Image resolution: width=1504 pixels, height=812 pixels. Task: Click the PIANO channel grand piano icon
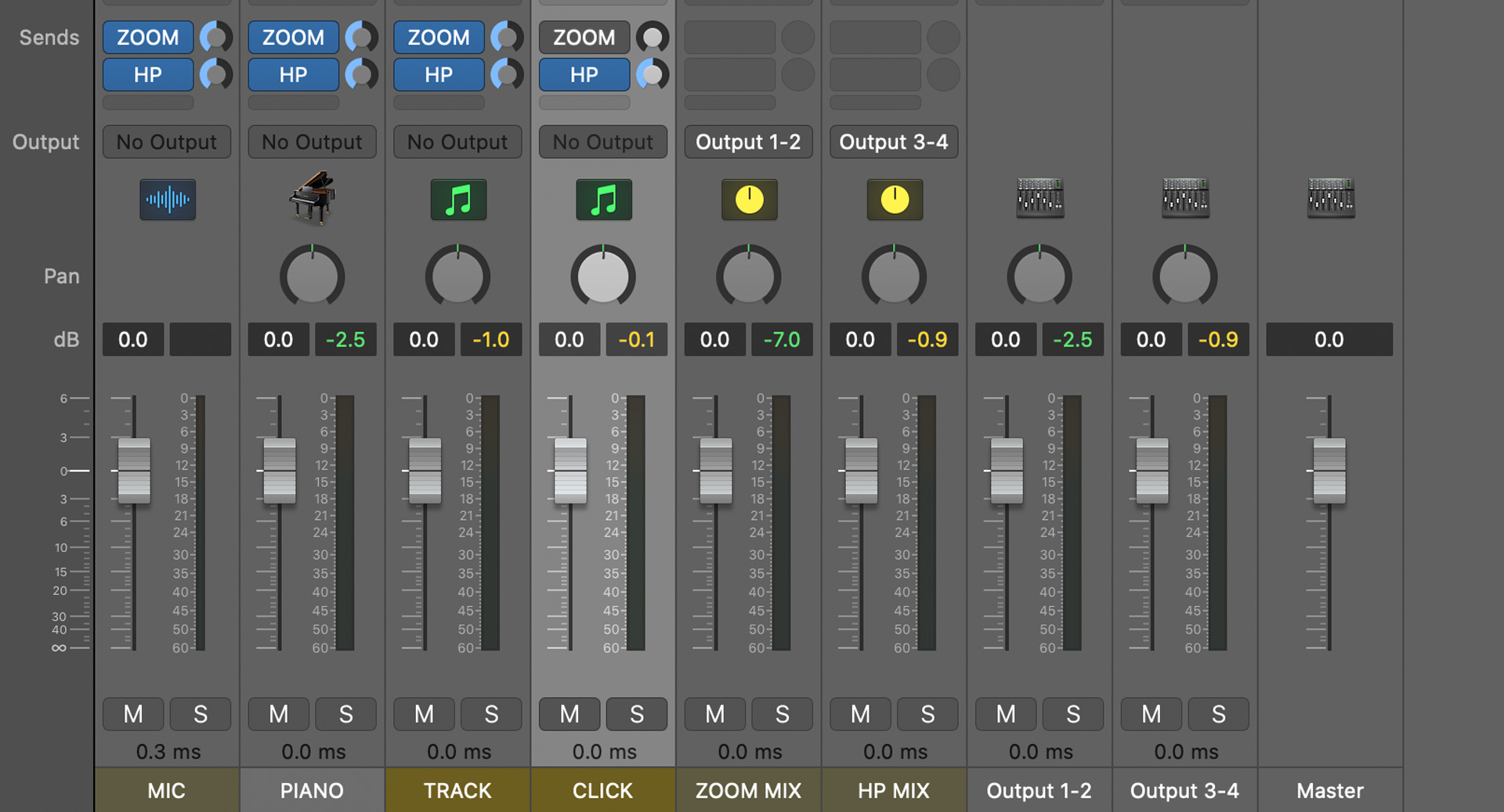pyautogui.click(x=312, y=198)
